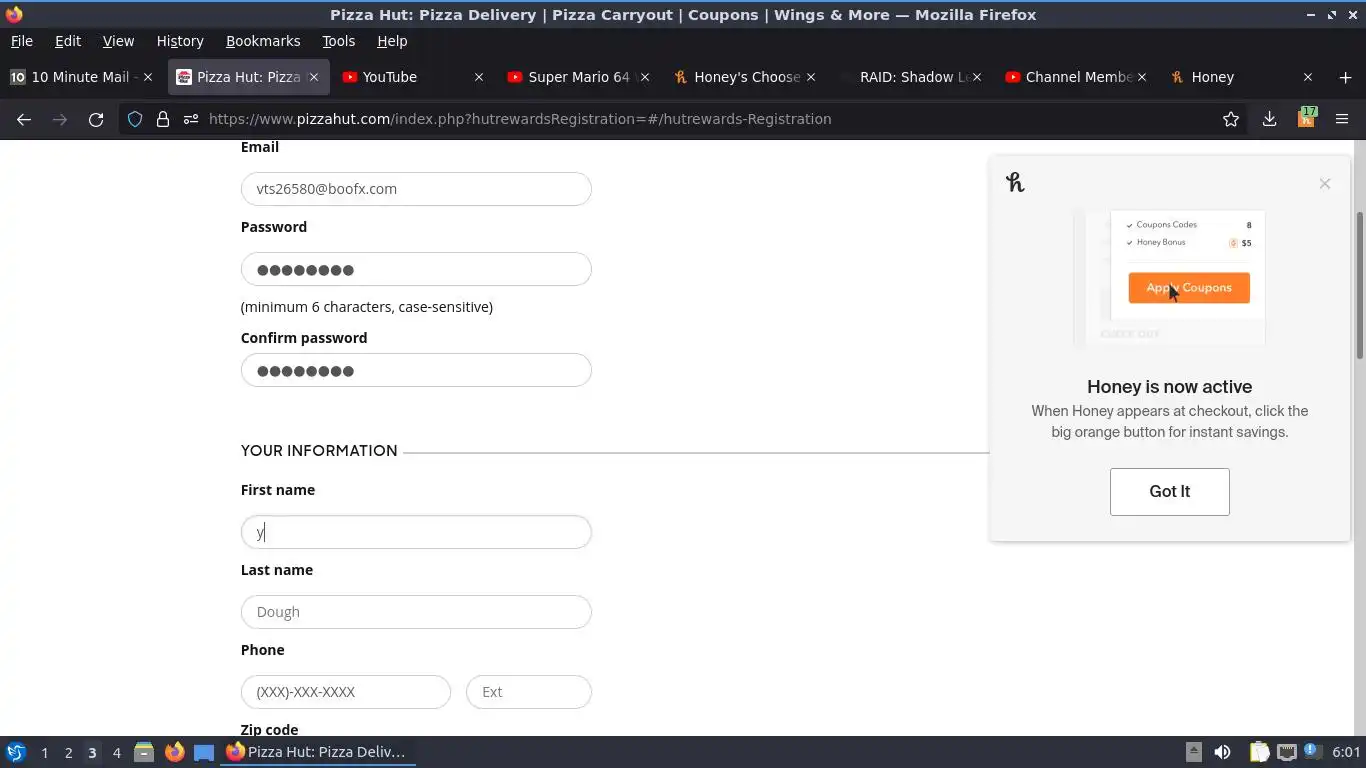This screenshot has width=1366, height=768.
Task: Focus the Phone number field
Action: (x=346, y=692)
